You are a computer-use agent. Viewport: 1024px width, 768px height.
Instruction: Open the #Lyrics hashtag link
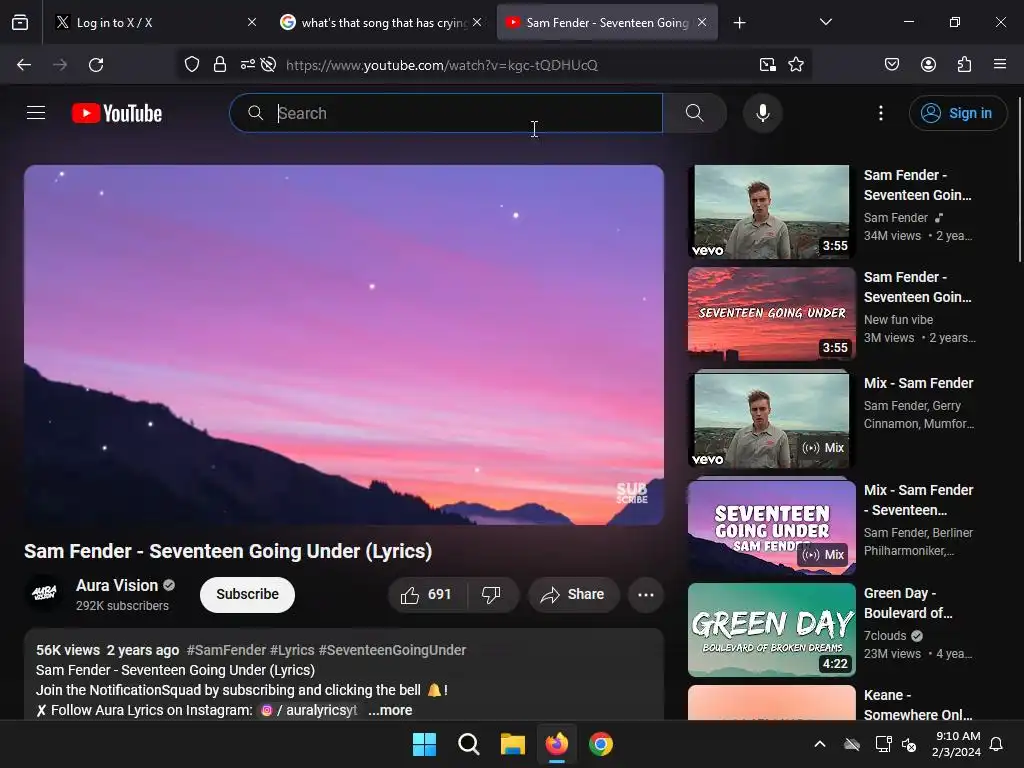point(293,650)
